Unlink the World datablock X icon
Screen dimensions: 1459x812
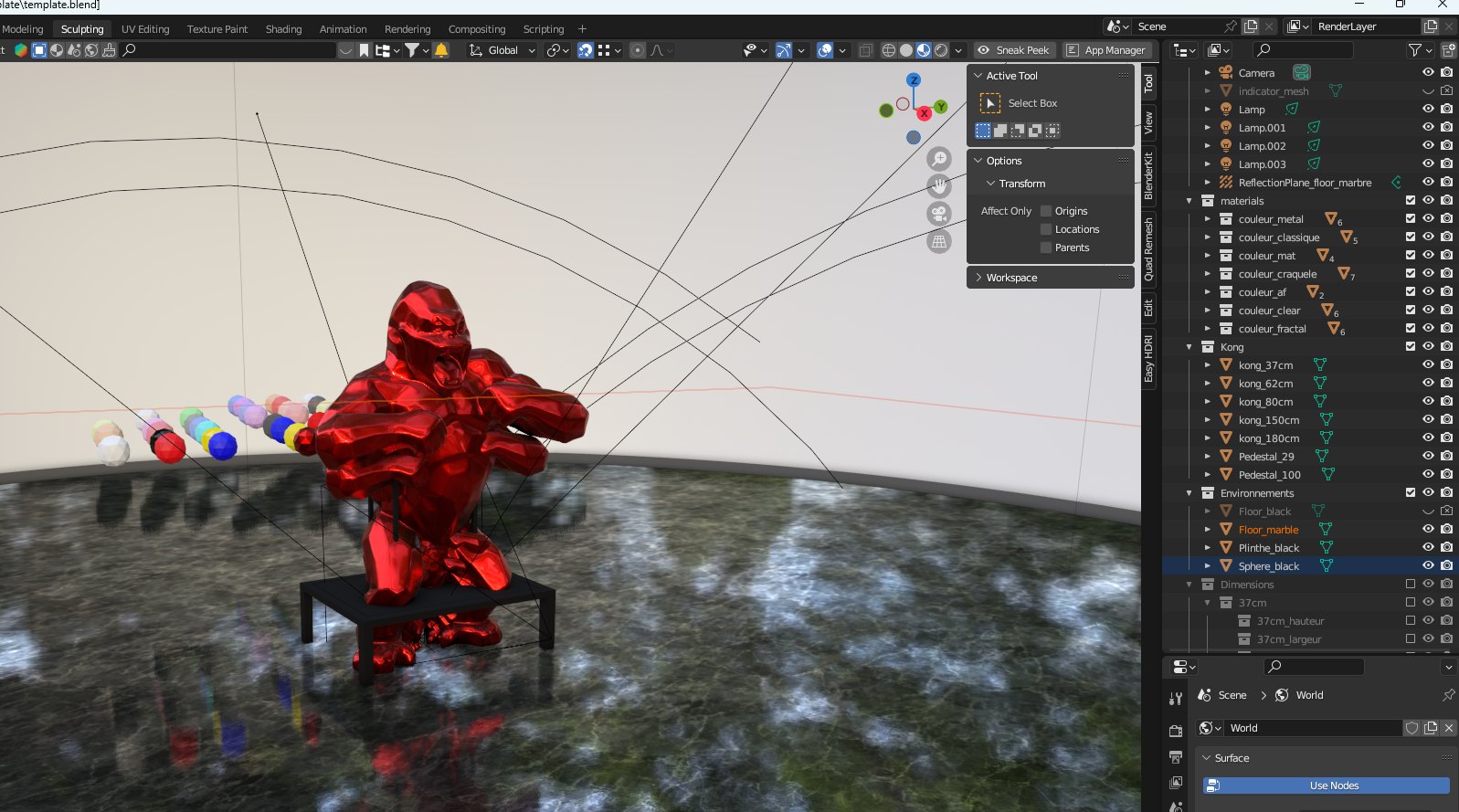click(1449, 728)
